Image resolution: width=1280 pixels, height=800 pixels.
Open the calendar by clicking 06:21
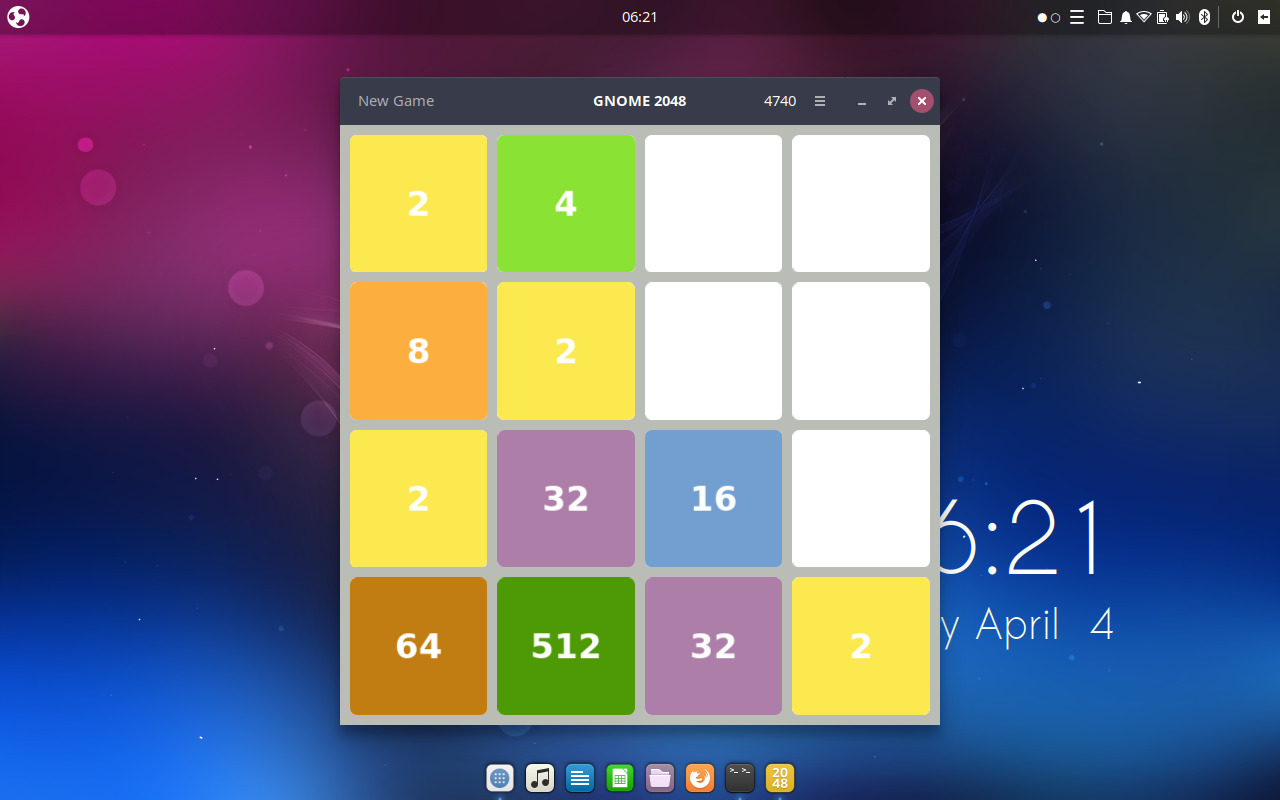pos(639,16)
